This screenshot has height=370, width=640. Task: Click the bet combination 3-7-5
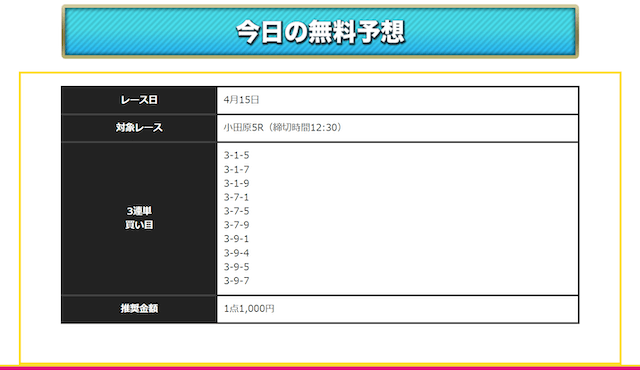(x=236, y=211)
